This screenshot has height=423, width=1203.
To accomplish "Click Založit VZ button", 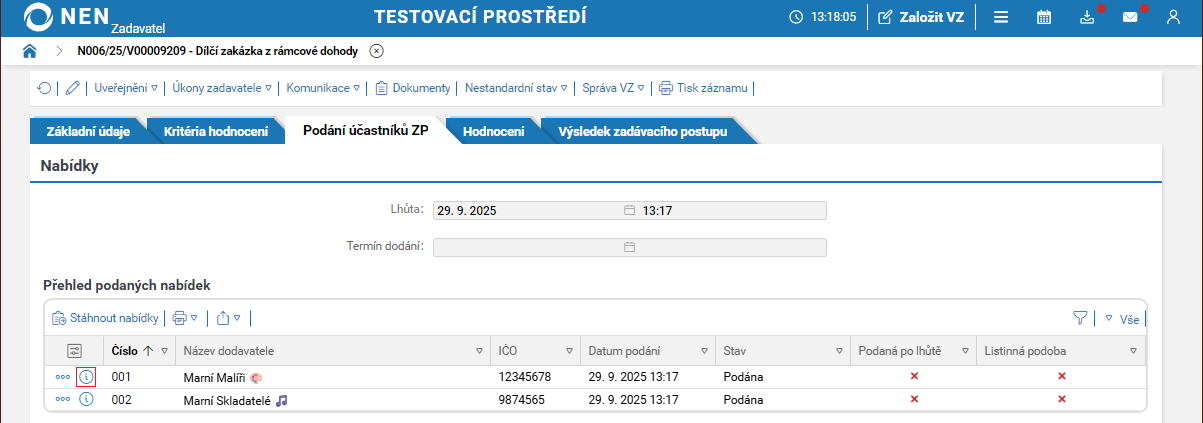I will point(921,17).
